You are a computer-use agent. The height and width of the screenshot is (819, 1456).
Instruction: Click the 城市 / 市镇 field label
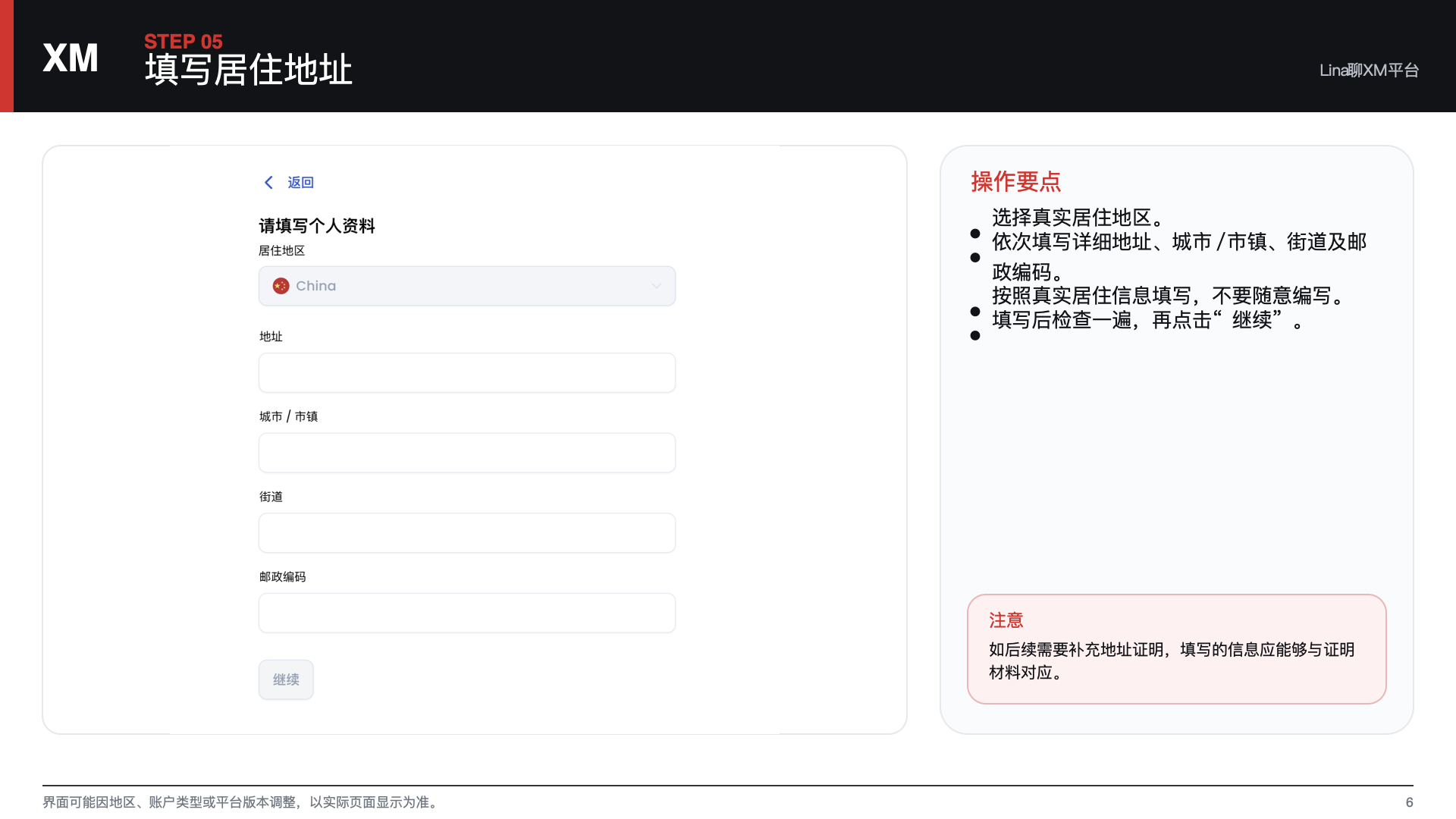pos(288,416)
